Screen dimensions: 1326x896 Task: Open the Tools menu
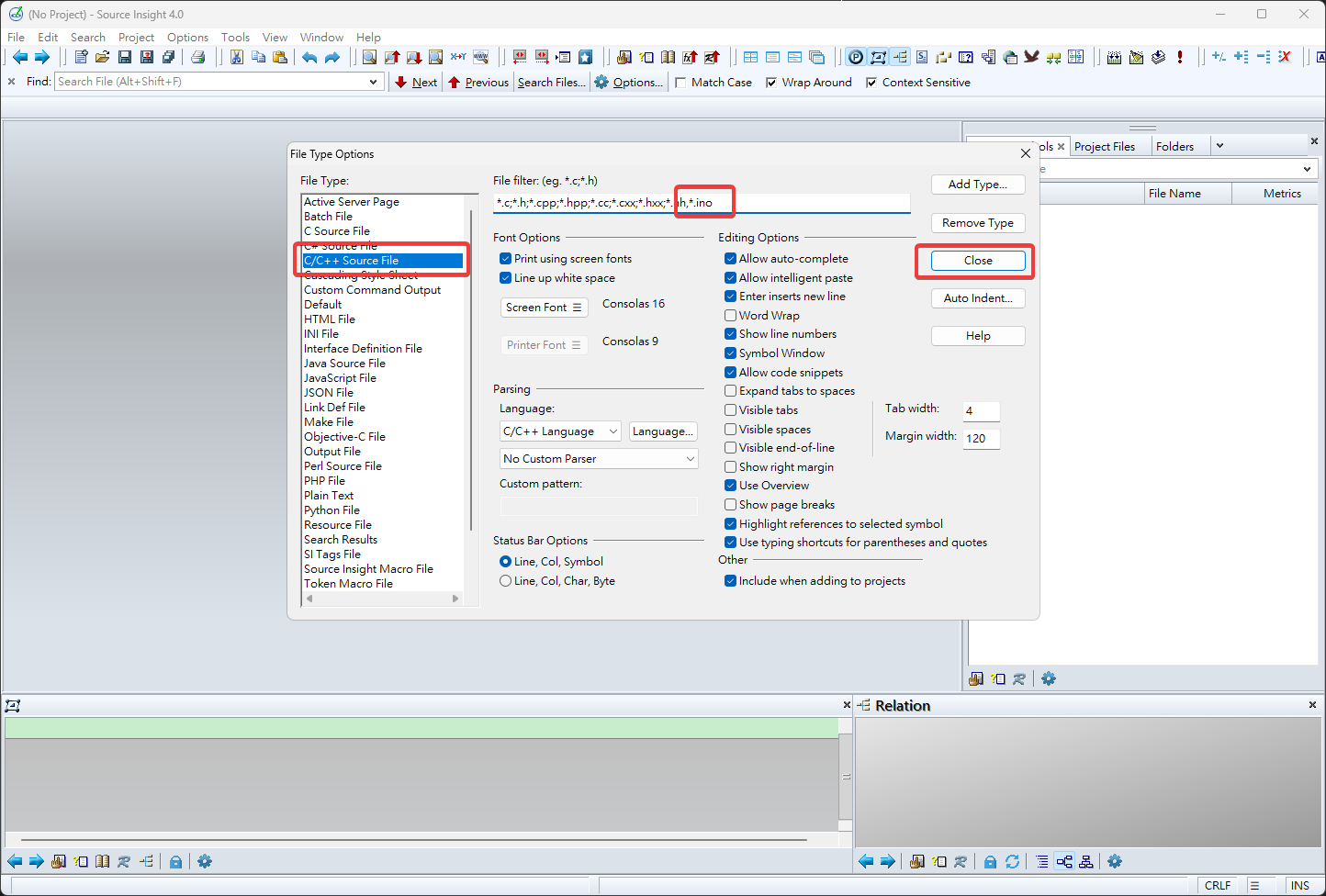pos(235,38)
